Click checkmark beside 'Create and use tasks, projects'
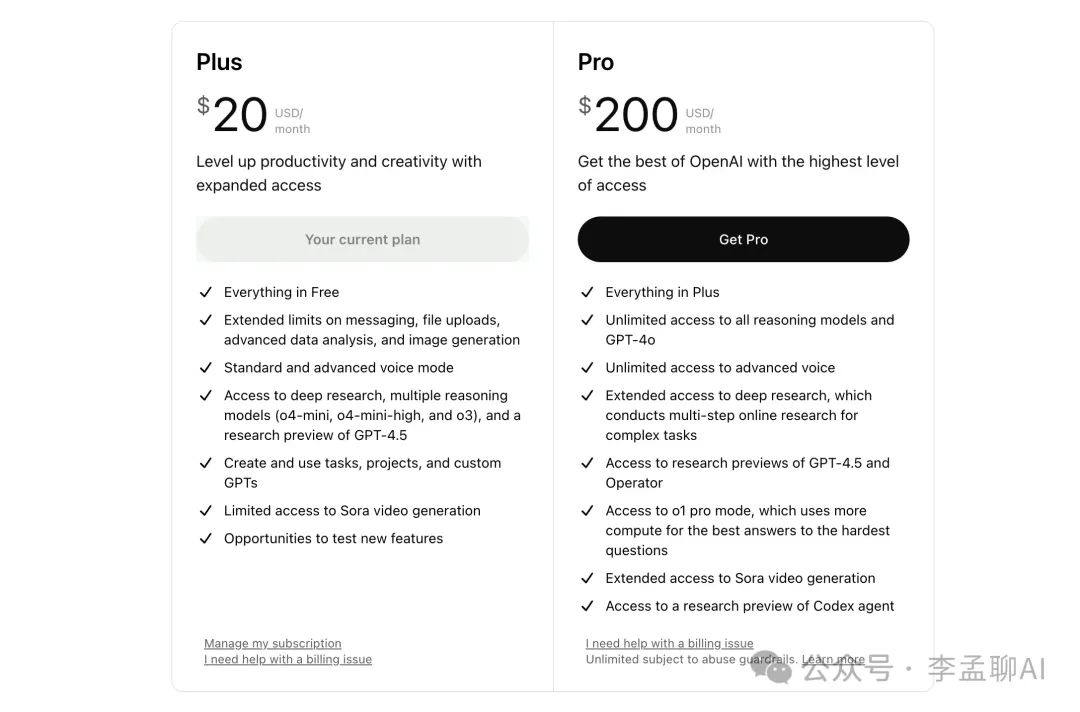This screenshot has width=1080, height=712. click(206, 464)
